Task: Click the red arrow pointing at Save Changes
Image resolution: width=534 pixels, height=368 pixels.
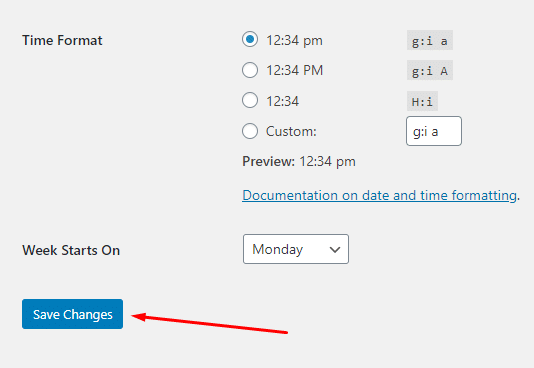Action: tap(210, 323)
